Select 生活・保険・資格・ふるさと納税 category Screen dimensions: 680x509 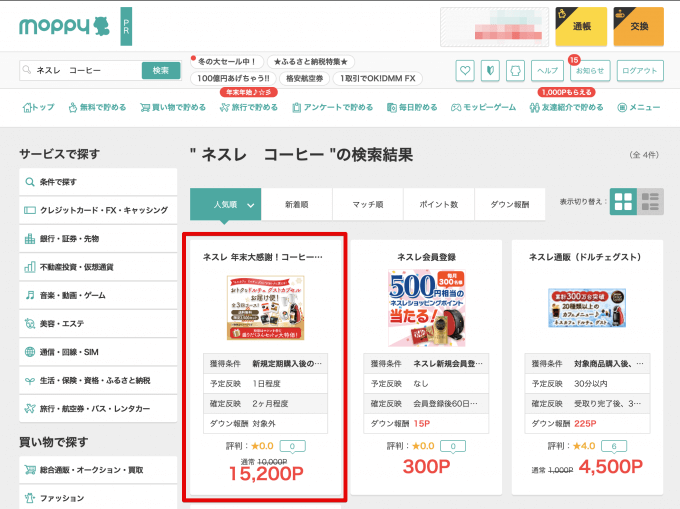pos(98,380)
